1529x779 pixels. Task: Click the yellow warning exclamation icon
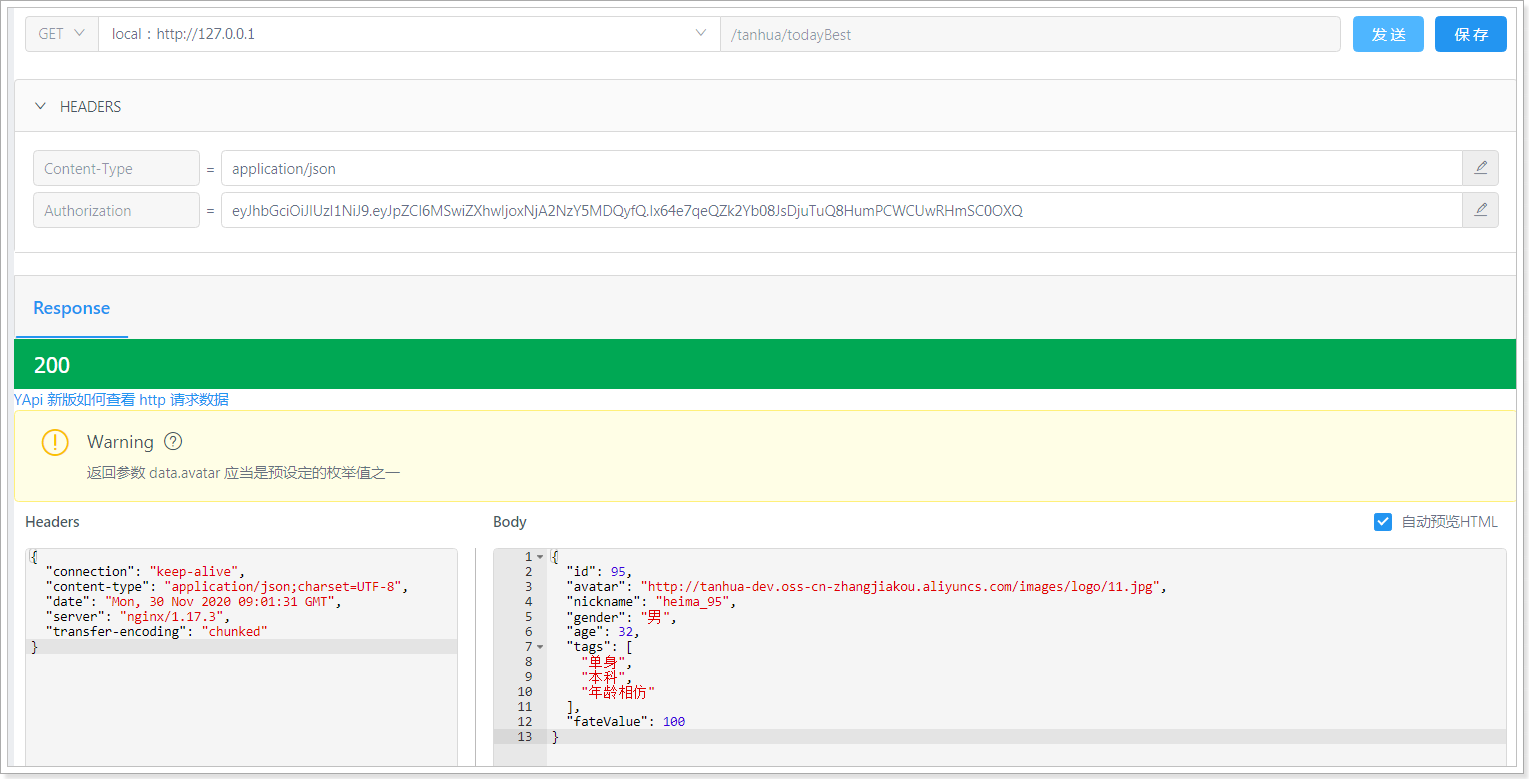(55, 442)
